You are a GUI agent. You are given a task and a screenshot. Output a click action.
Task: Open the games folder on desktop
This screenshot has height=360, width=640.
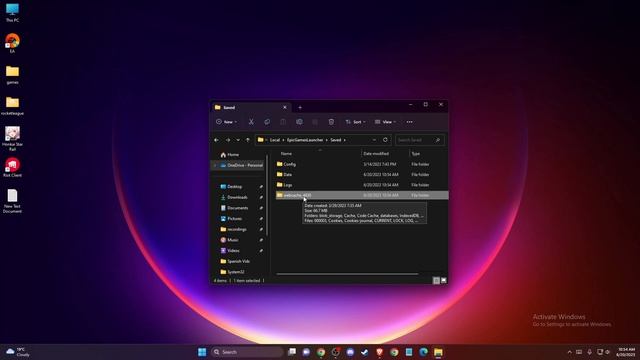(x=12, y=75)
